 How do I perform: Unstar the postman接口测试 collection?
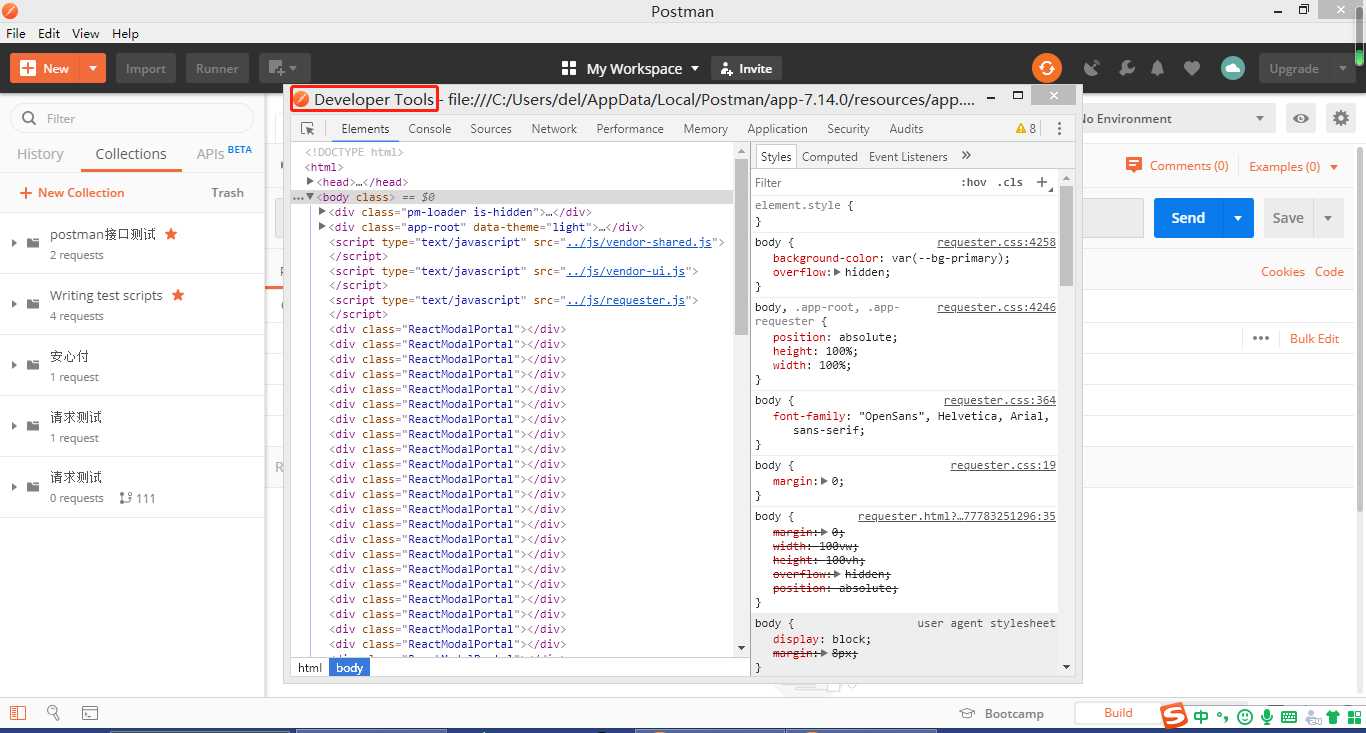(171, 233)
